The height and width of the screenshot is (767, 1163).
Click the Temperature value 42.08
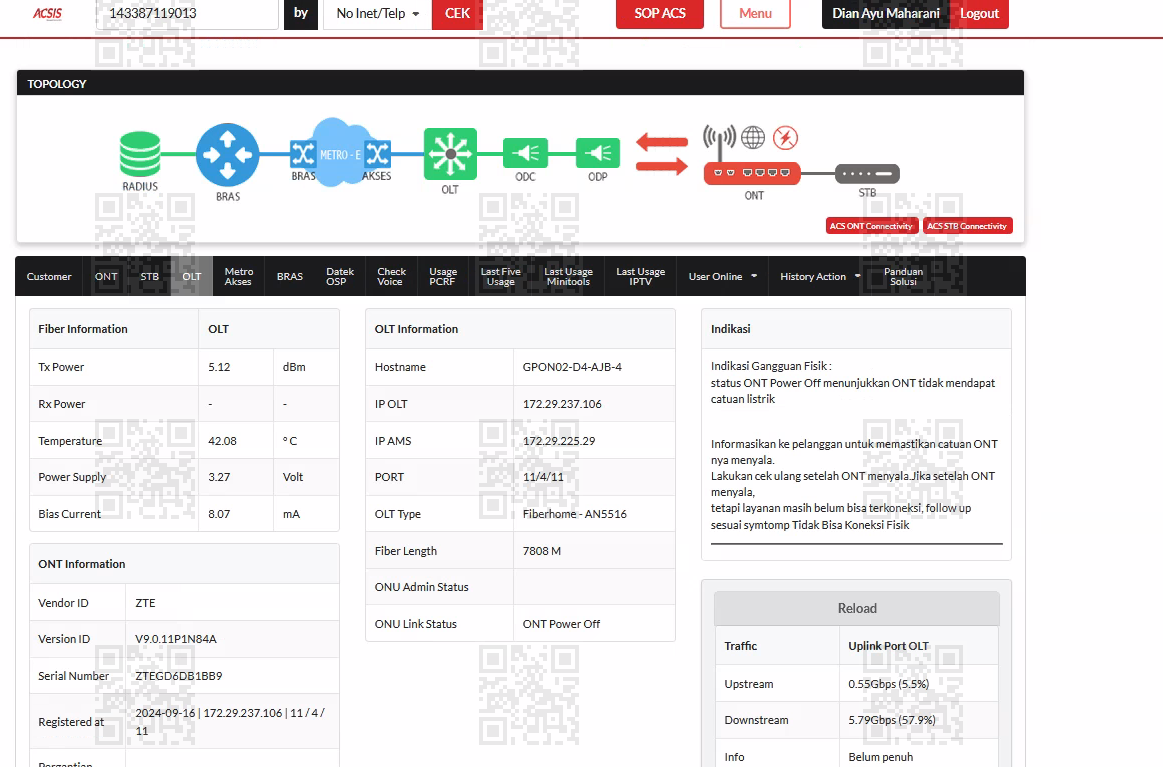point(223,441)
